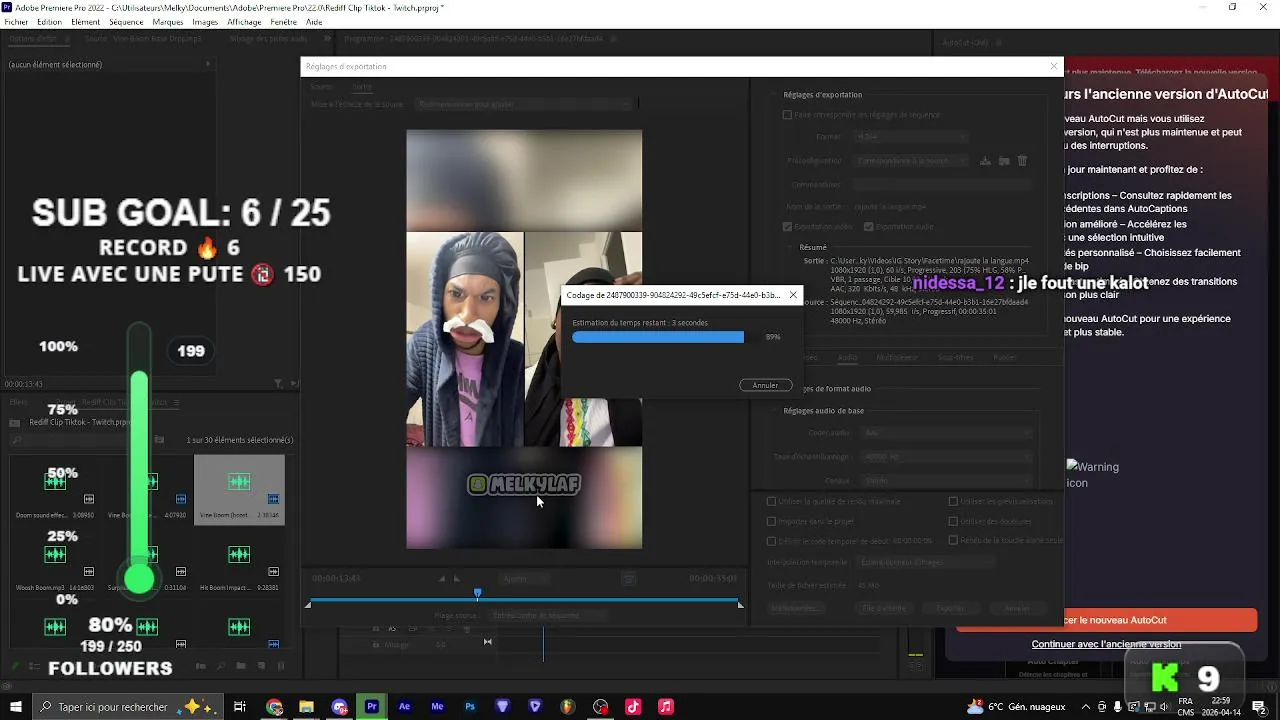Toggle alpha channel only render checkbox

(x=953, y=541)
